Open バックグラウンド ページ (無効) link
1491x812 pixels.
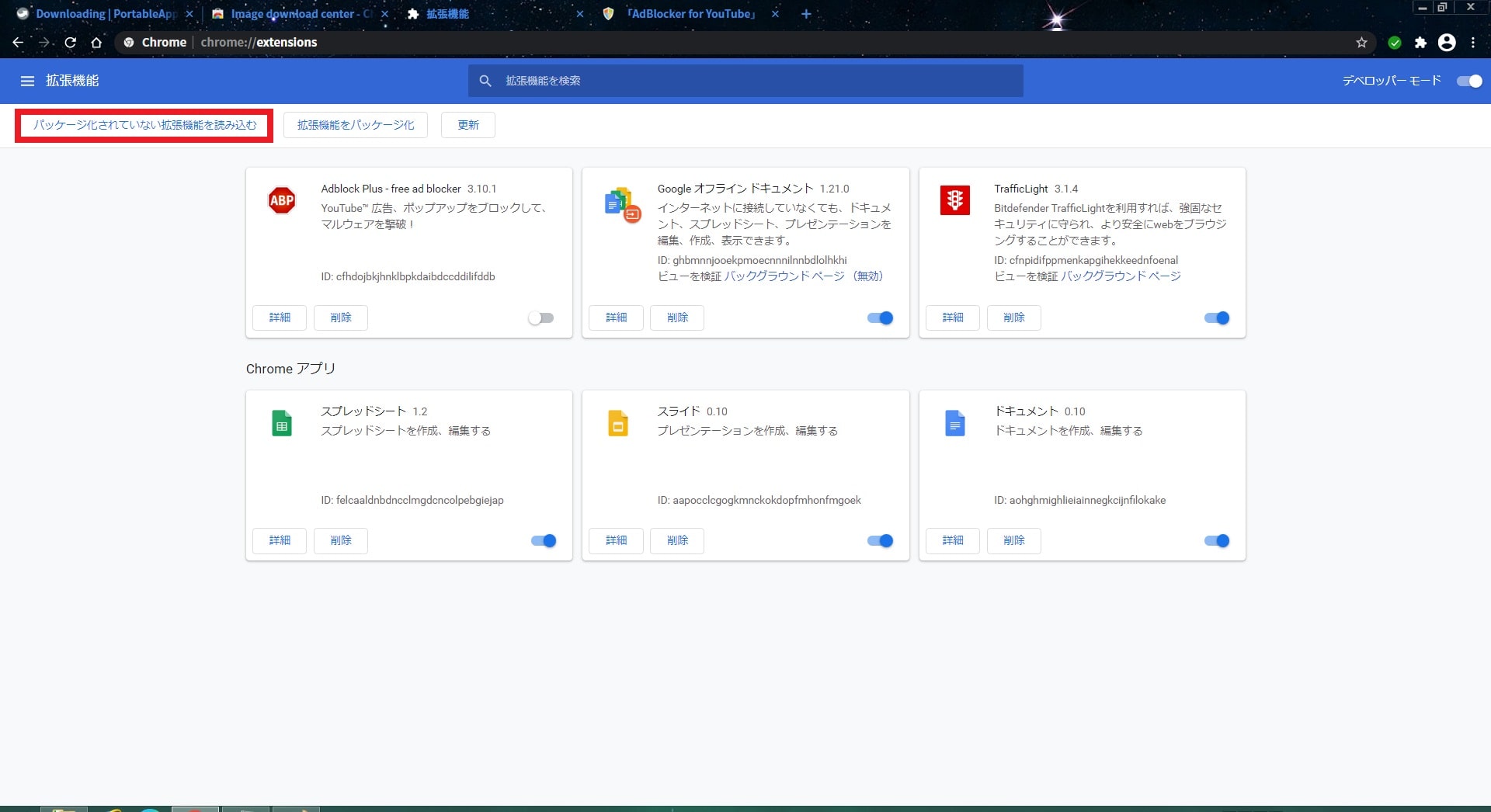pos(804,276)
